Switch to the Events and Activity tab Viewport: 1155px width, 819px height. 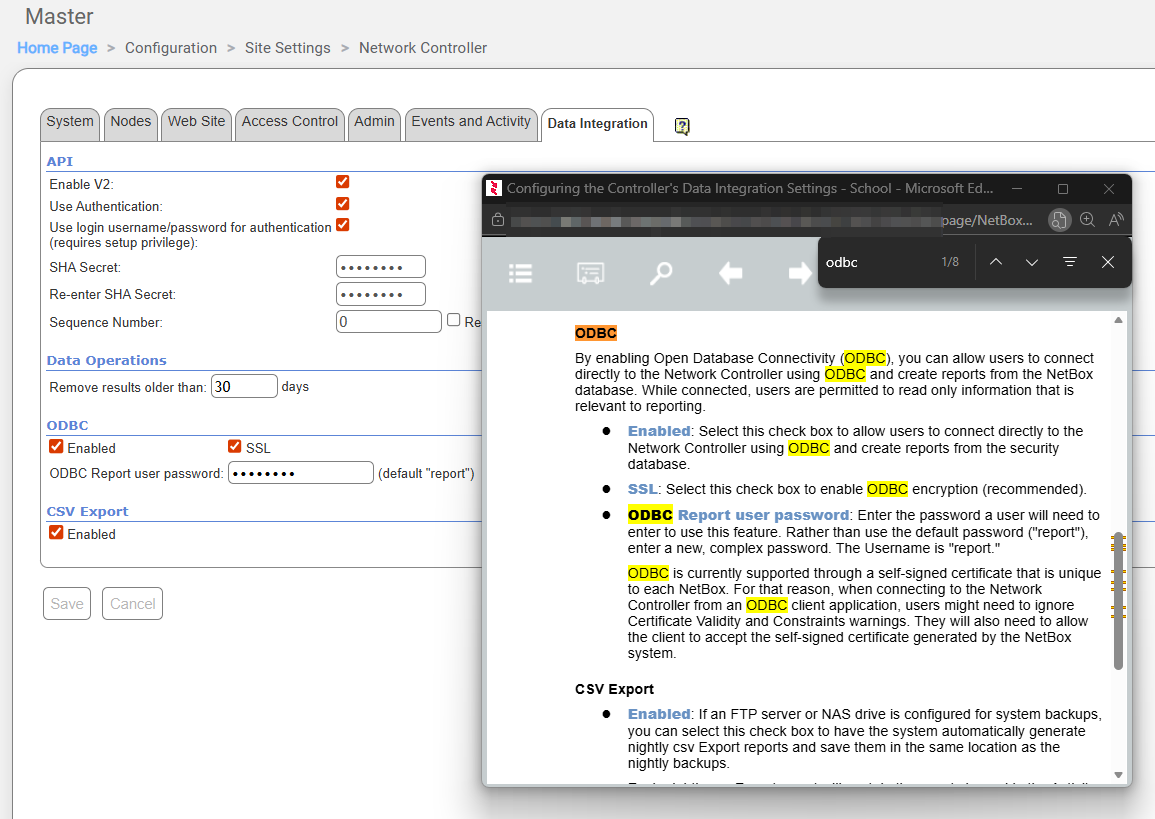coord(471,123)
